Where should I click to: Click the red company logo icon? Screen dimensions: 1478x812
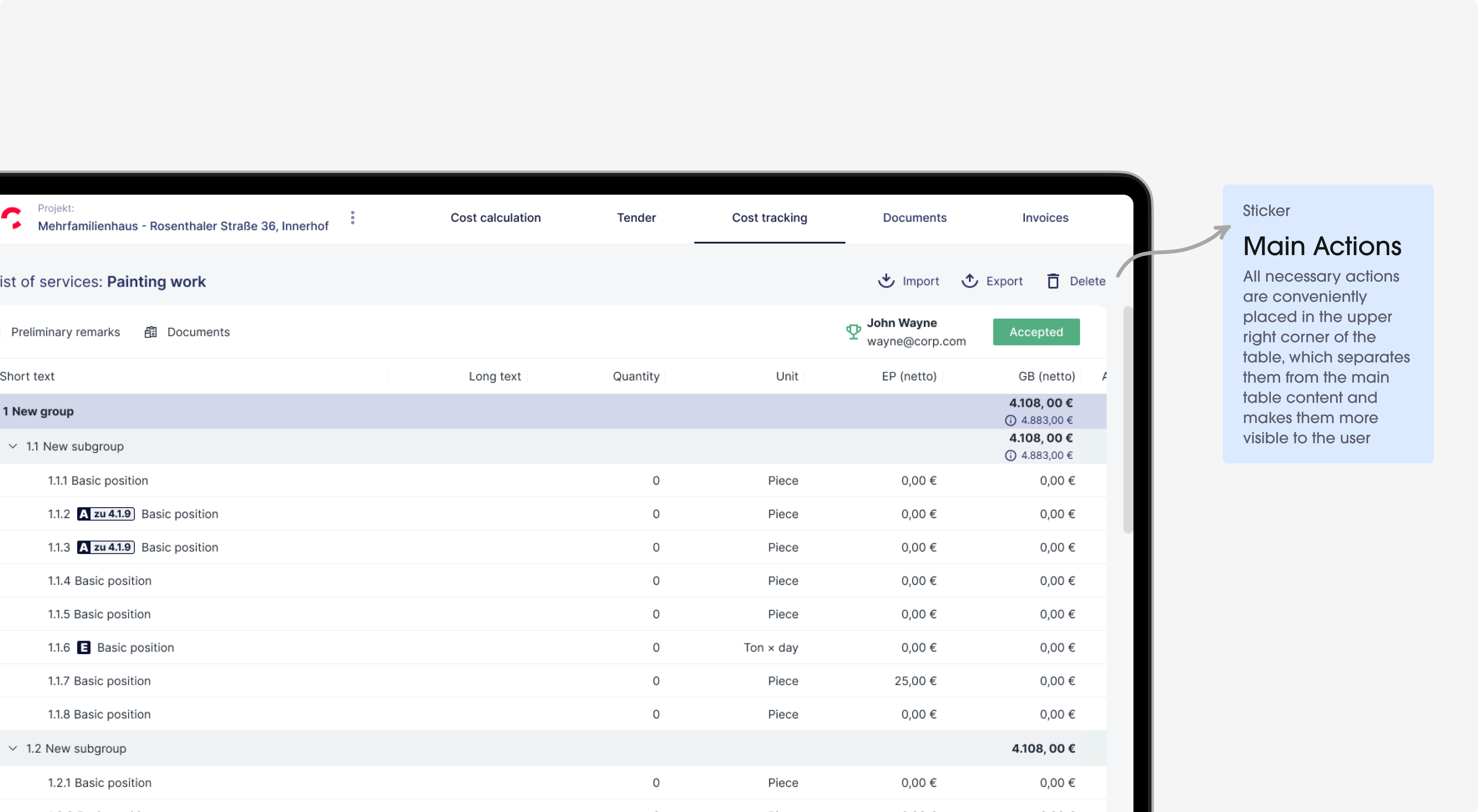[x=11, y=218]
